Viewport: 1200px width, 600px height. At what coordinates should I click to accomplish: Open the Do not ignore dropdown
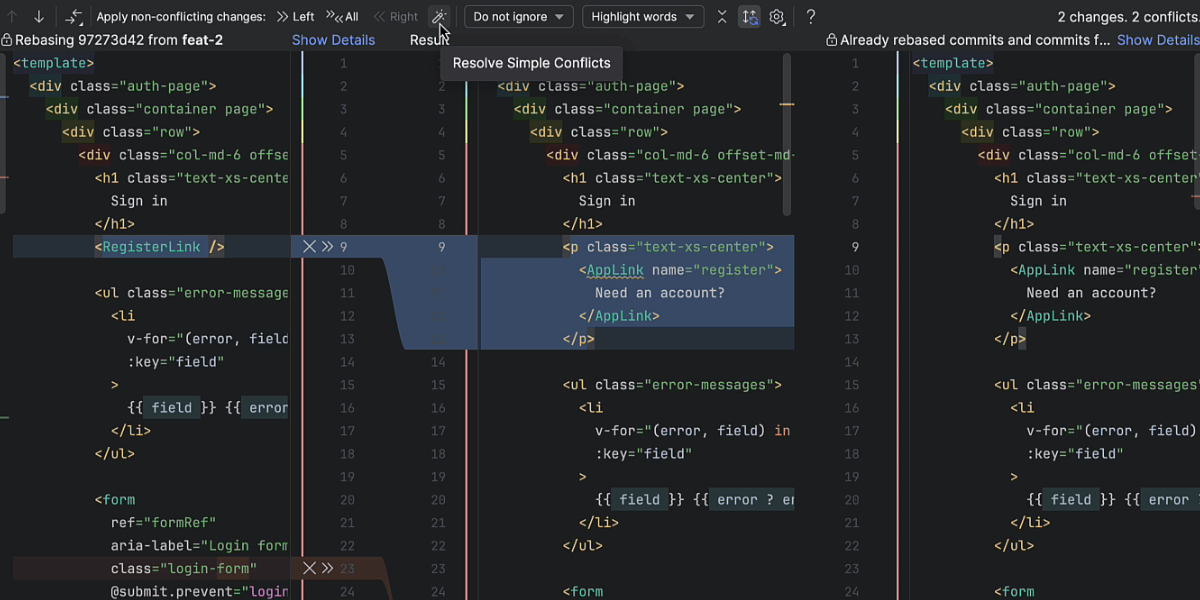point(518,16)
